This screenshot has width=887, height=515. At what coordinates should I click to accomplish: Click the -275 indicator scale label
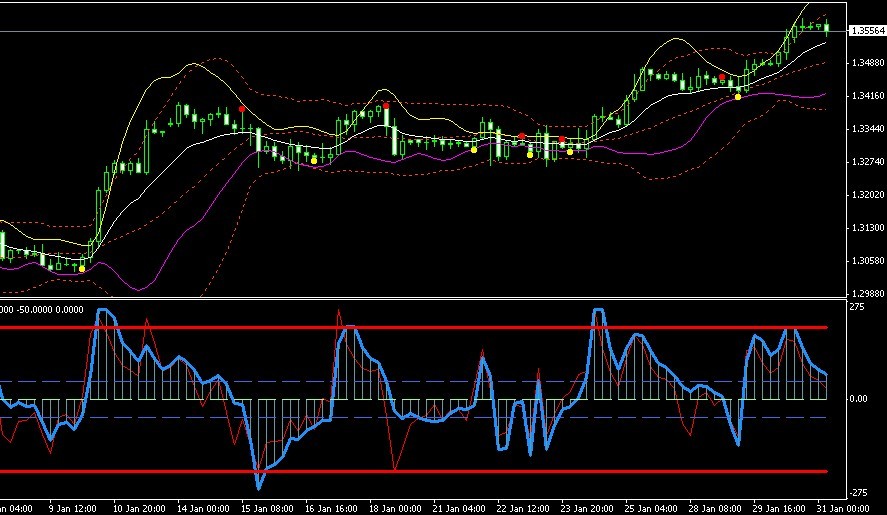(859, 493)
